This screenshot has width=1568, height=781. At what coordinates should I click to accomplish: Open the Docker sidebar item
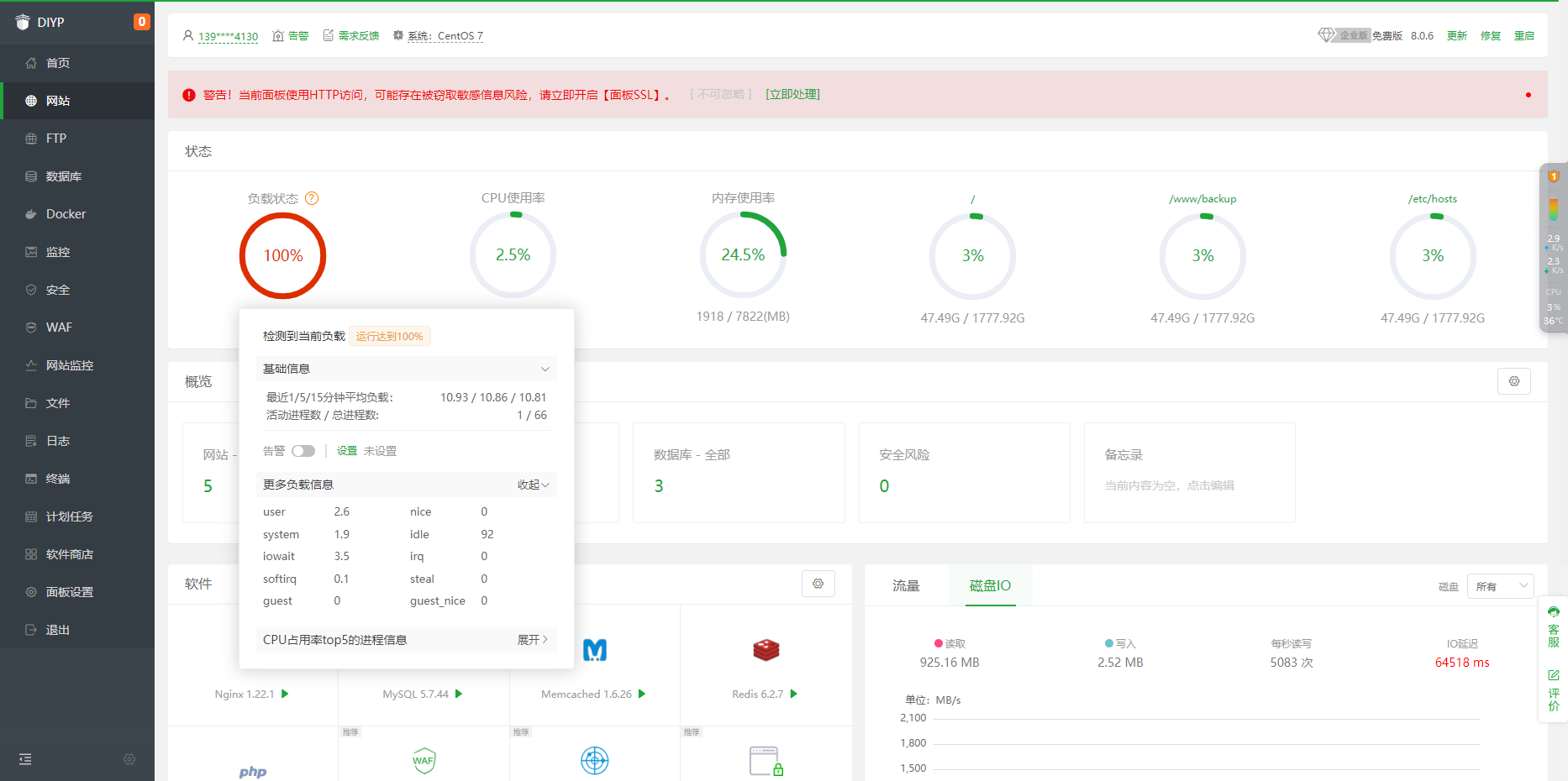point(77,214)
